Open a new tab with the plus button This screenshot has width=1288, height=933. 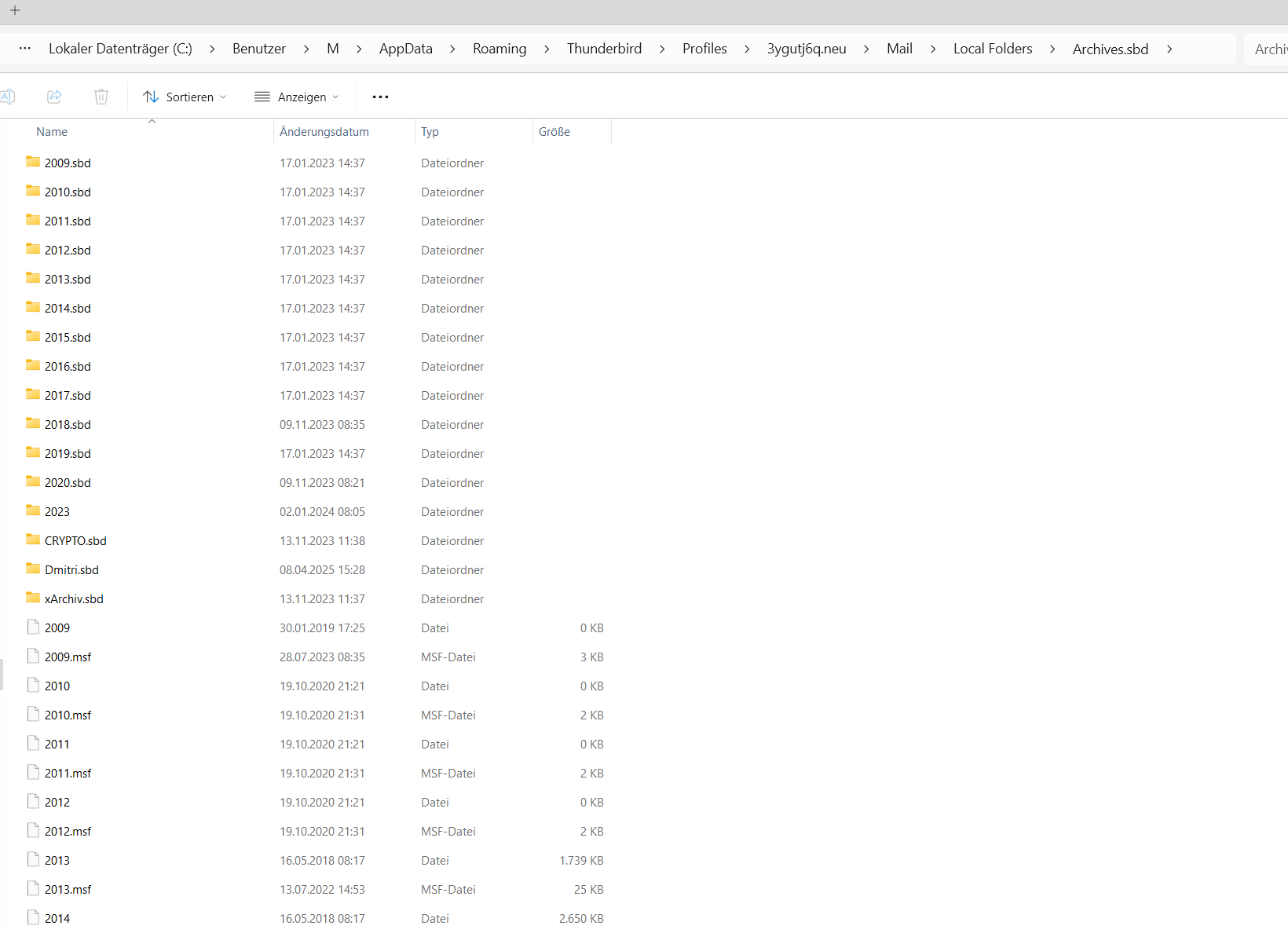[15, 10]
